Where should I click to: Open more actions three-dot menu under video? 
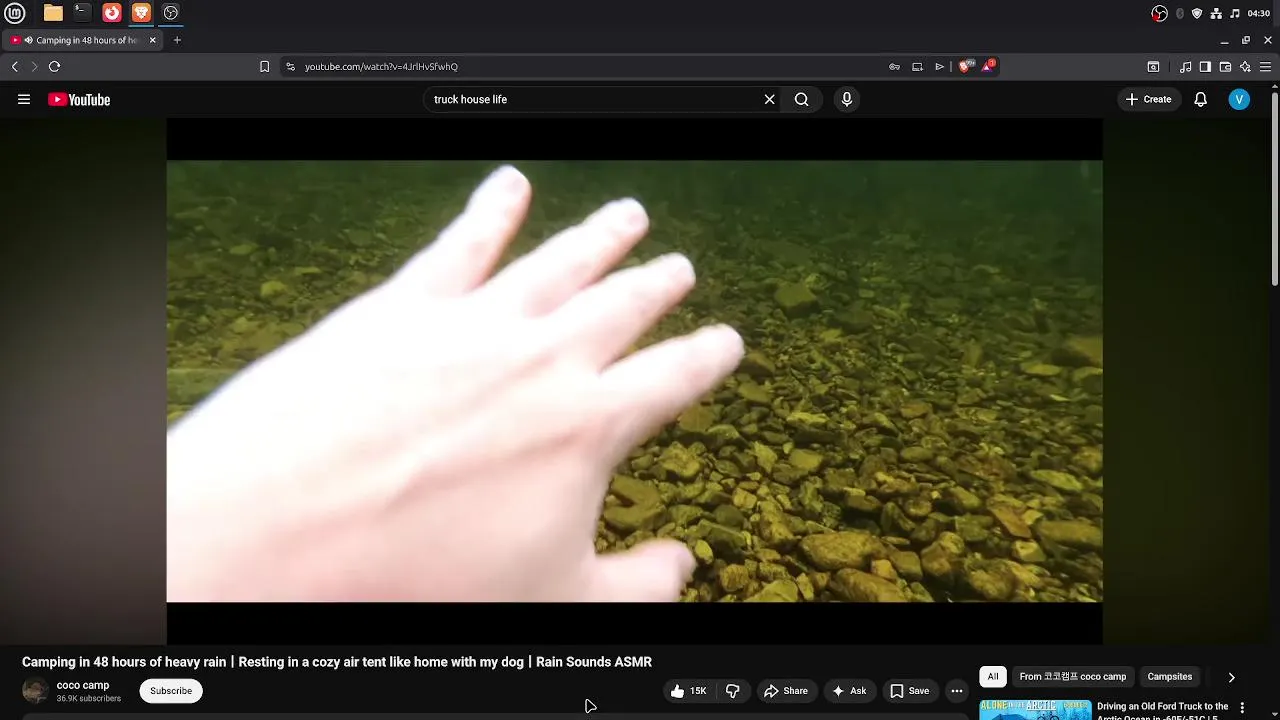coord(957,691)
